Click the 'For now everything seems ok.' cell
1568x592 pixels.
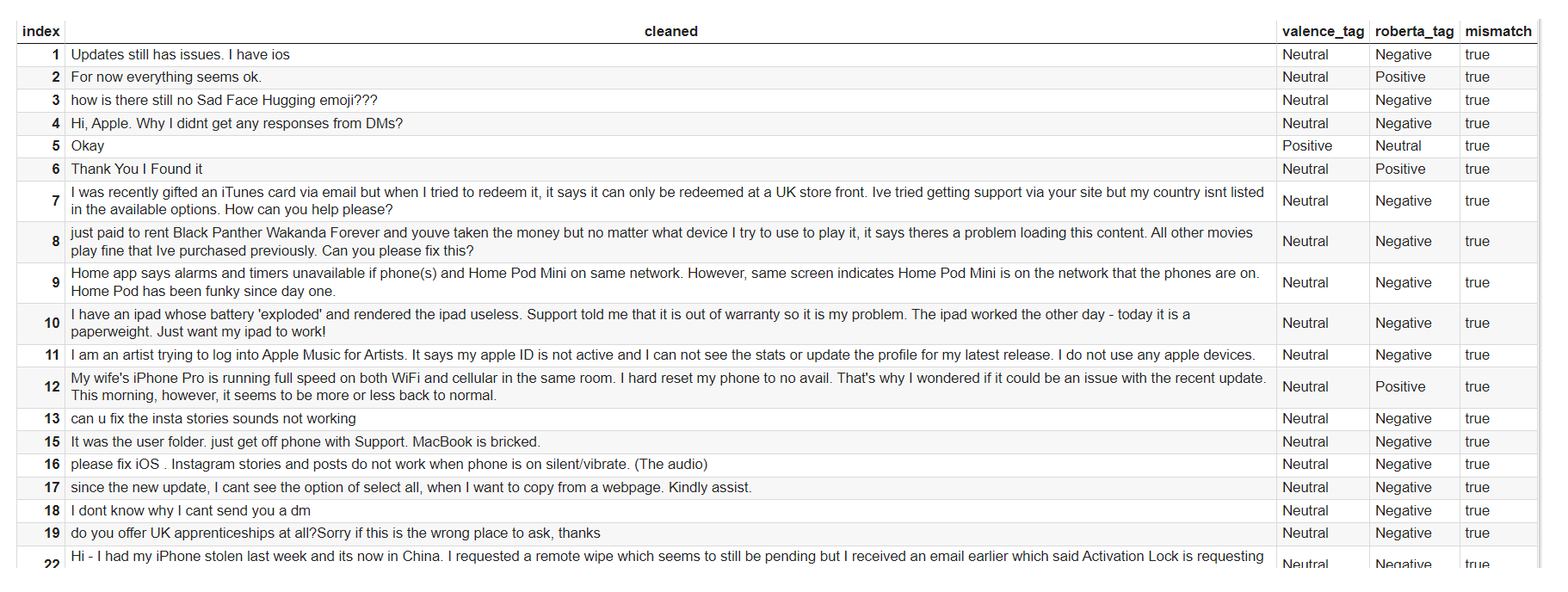click(x=166, y=77)
